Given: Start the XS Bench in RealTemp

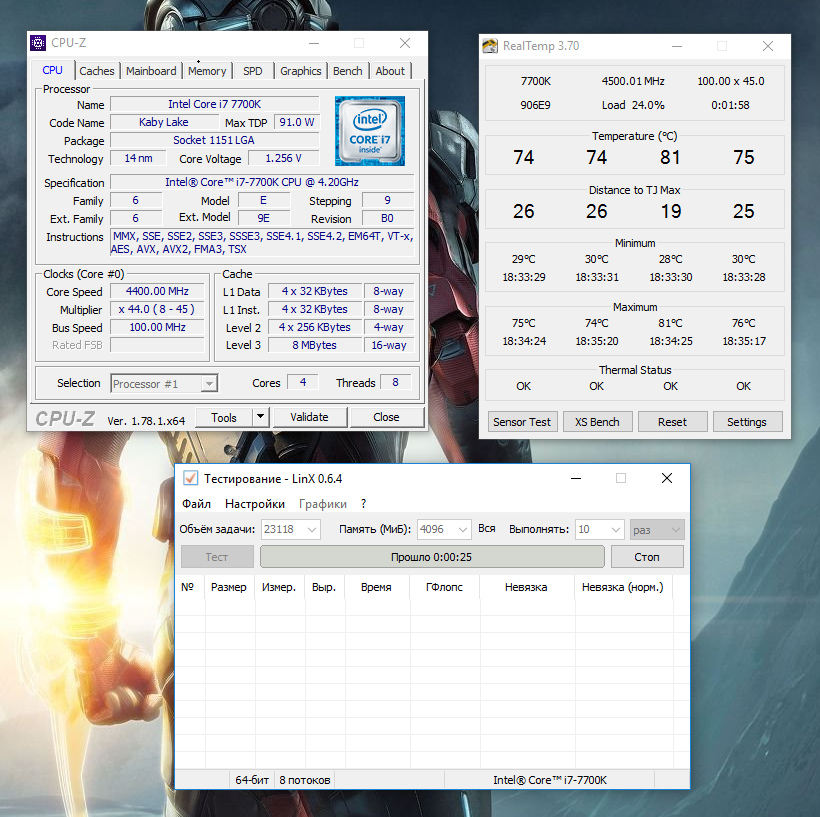Looking at the screenshot, I should click(597, 422).
